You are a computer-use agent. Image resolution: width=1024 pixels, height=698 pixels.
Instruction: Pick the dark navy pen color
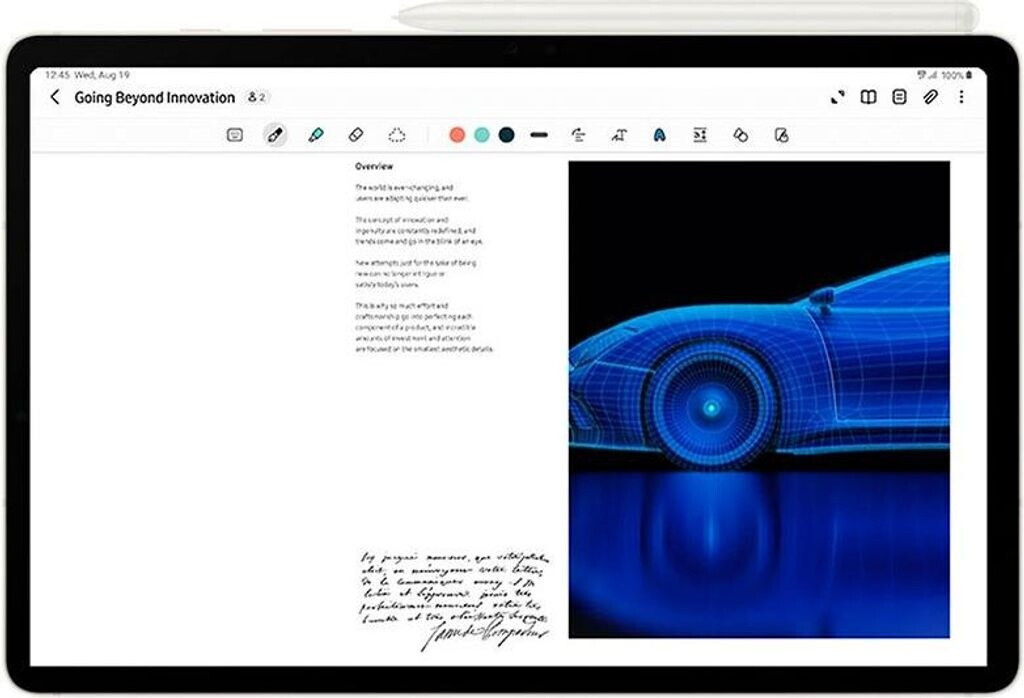click(507, 135)
